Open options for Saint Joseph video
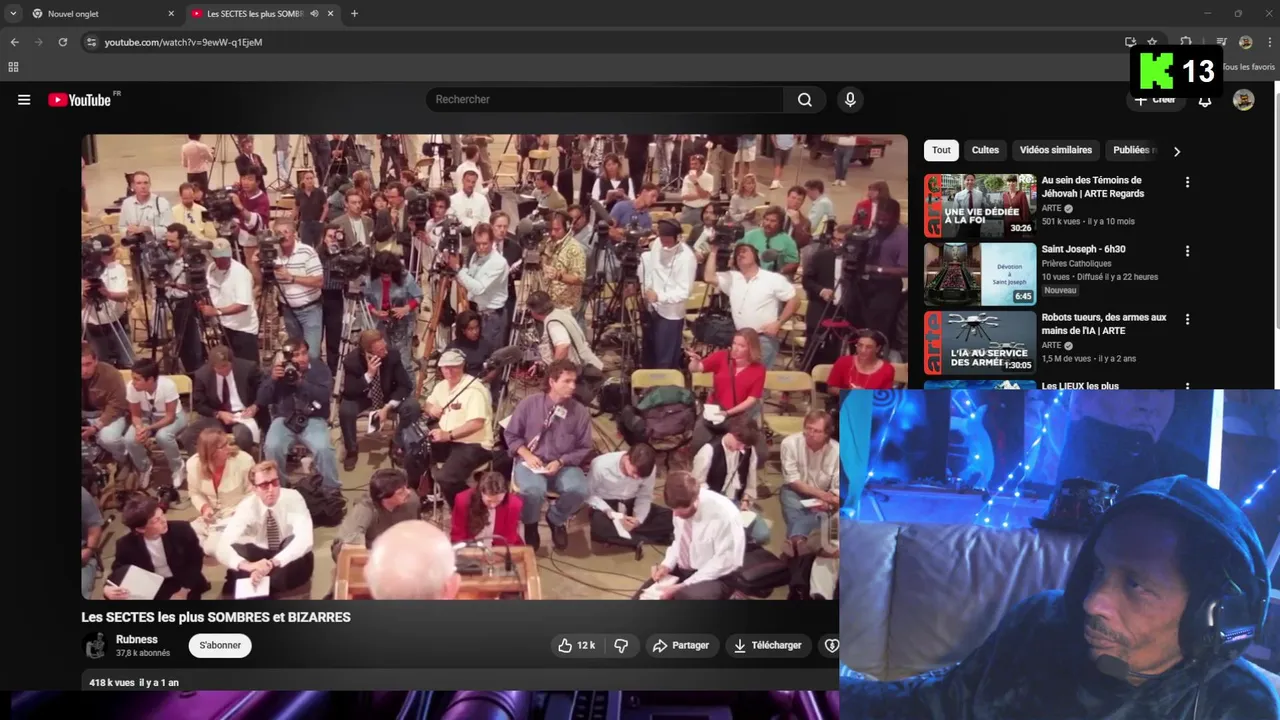 pyautogui.click(x=1187, y=251)
